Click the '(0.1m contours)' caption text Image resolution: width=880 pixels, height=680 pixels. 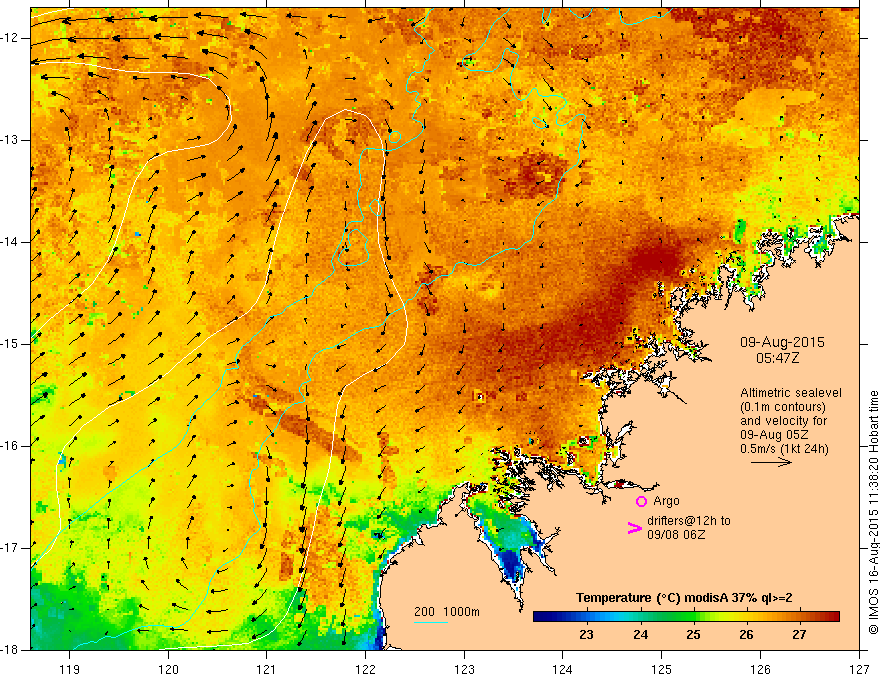click(783, 407)
